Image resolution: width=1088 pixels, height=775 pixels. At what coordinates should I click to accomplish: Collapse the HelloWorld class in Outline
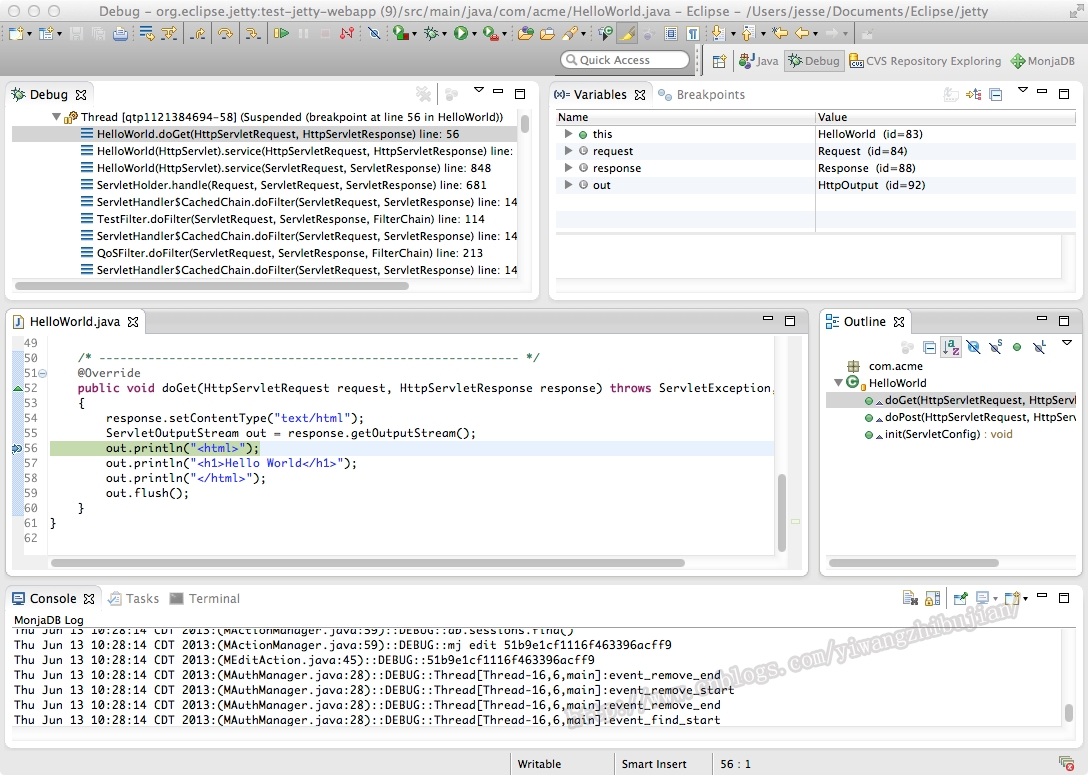point(838,382)
